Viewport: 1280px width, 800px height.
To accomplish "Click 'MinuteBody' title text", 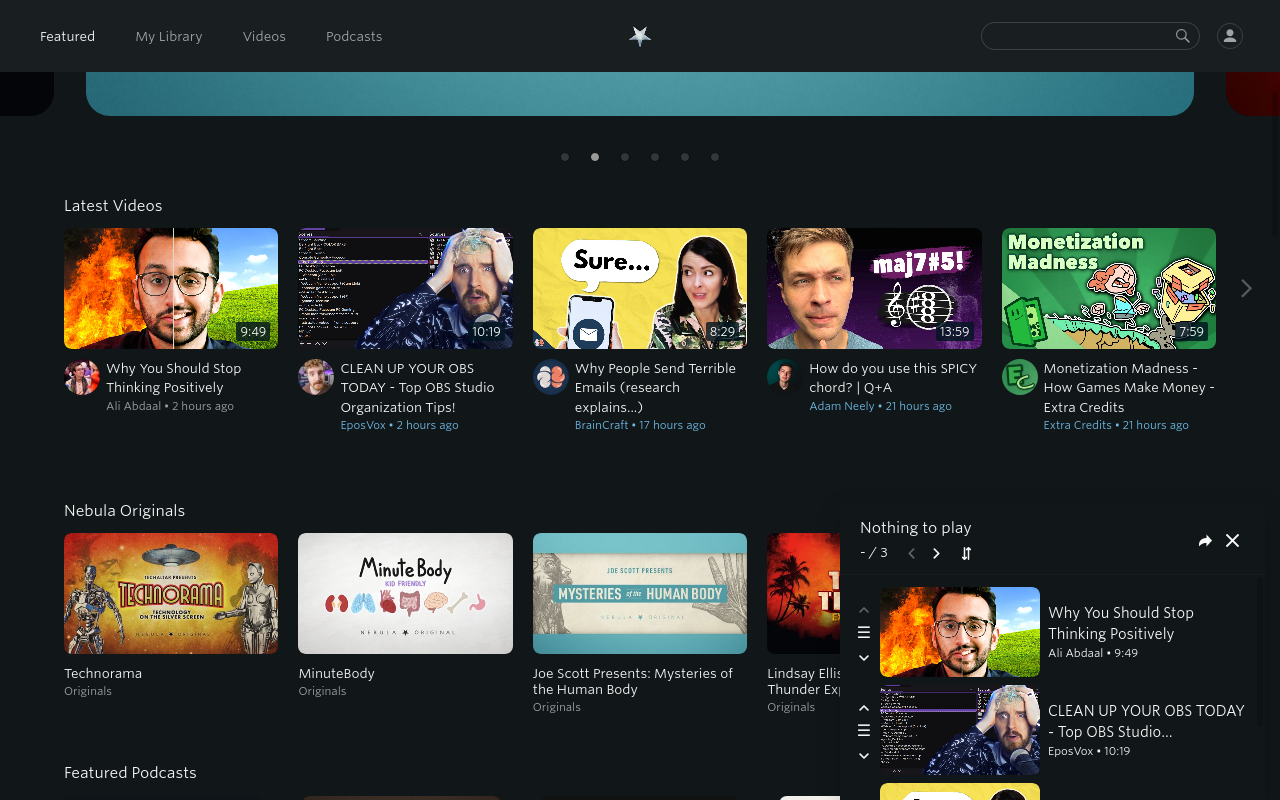I will pos(336,673).
